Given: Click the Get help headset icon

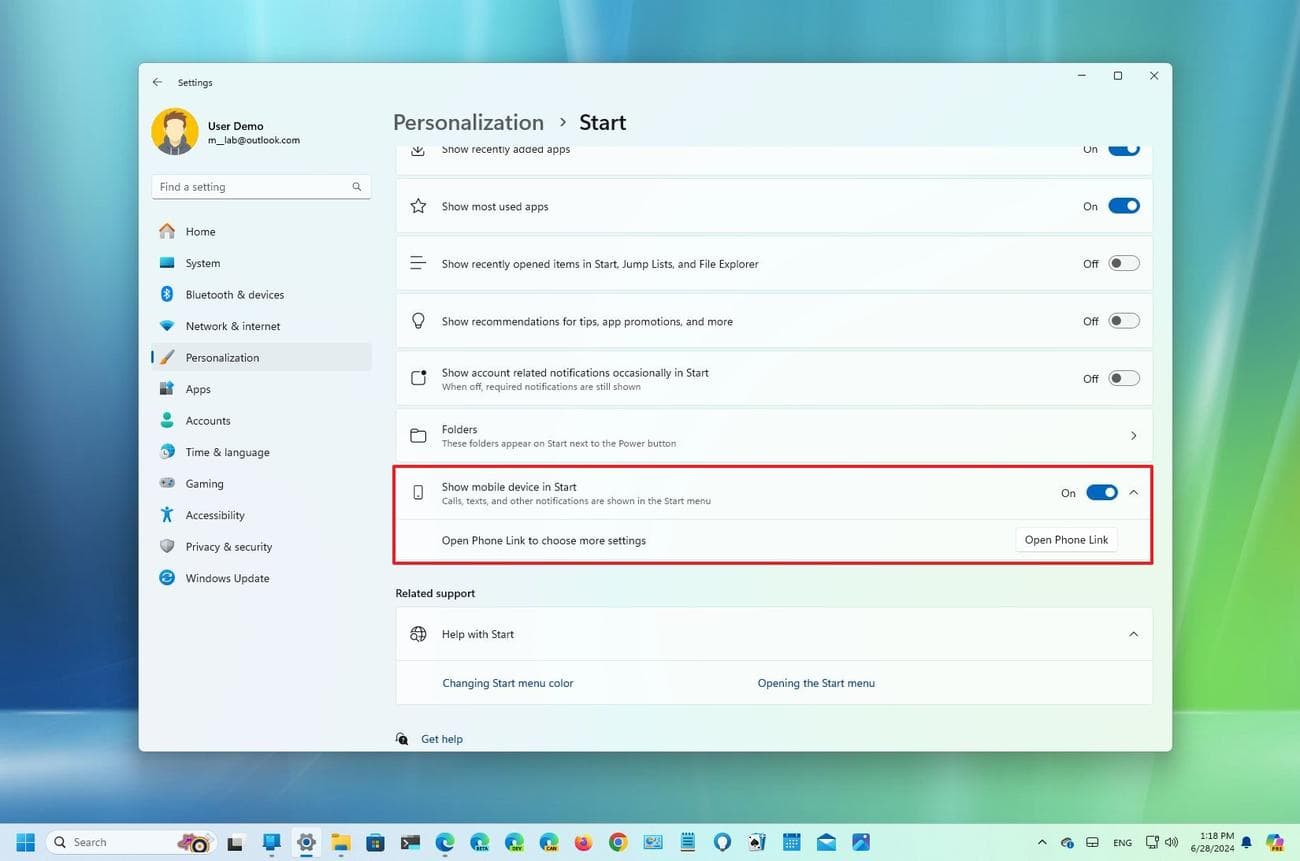Looking at the screenshot, I should 402,739.
